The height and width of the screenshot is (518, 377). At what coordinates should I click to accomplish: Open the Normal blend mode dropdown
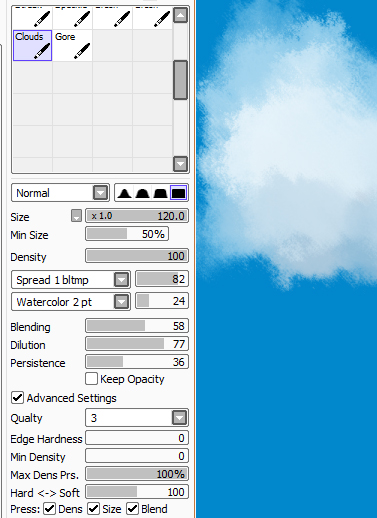coord(101,193)
